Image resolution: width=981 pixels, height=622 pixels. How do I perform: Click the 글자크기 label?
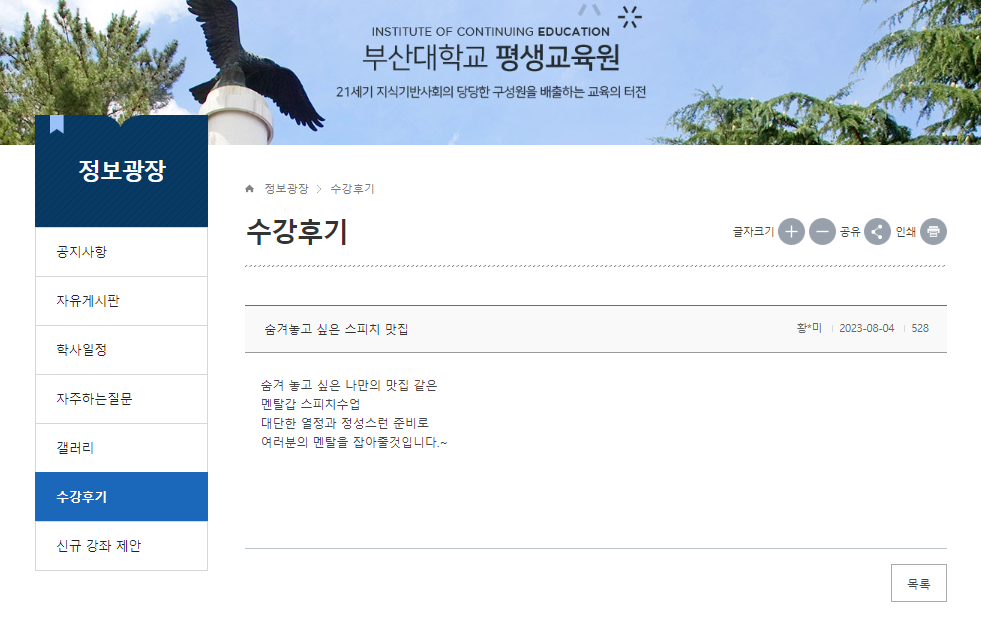(x=753, y=232)
